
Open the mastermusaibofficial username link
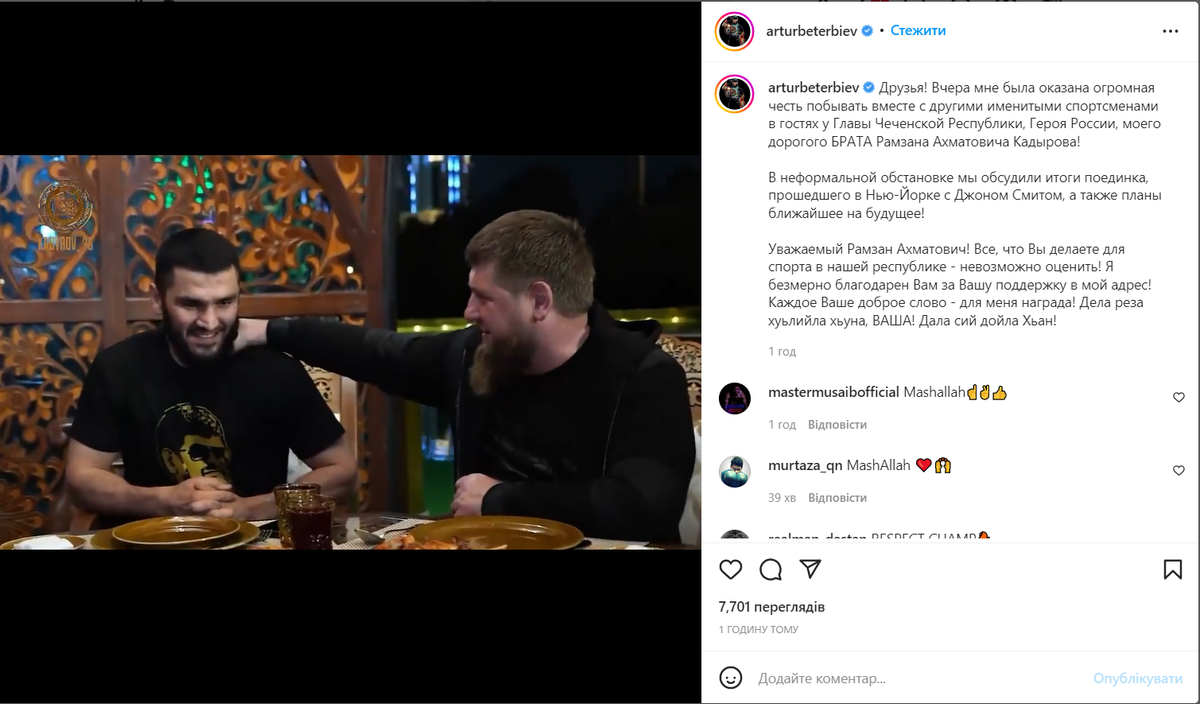tap(833, 392)
